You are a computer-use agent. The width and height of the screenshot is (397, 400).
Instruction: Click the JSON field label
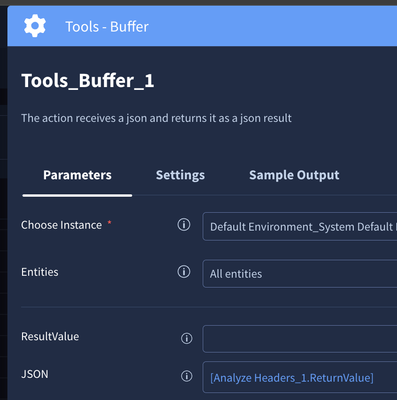point(35,374)
